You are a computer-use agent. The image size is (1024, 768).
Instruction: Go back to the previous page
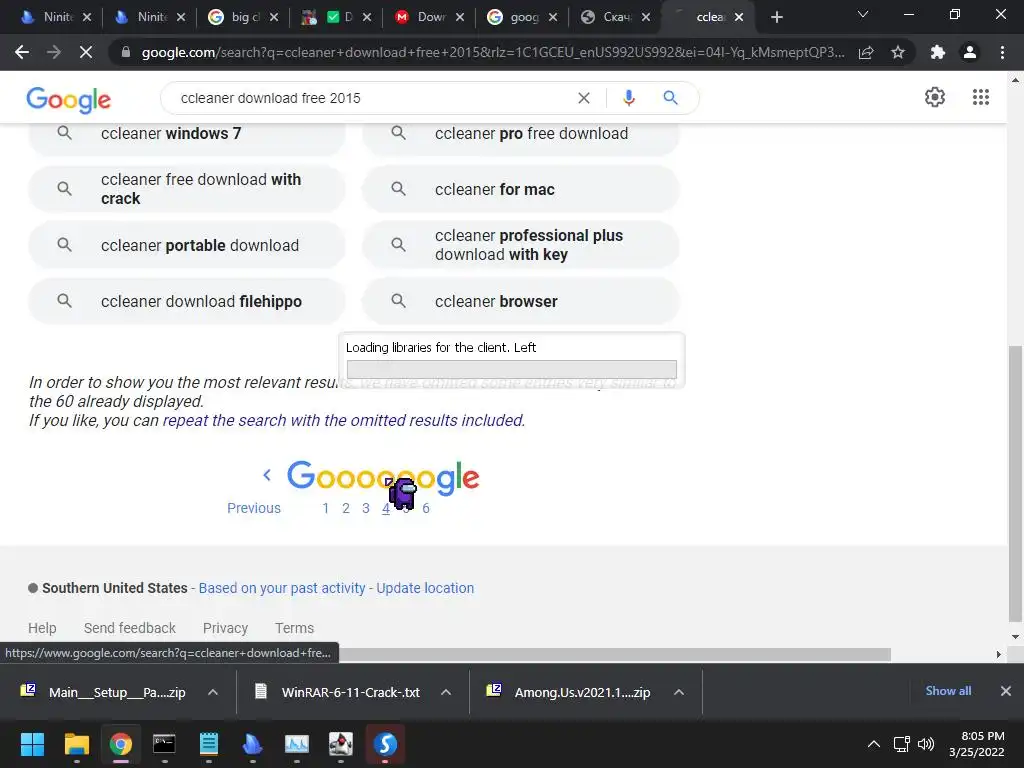coord(22,52)
